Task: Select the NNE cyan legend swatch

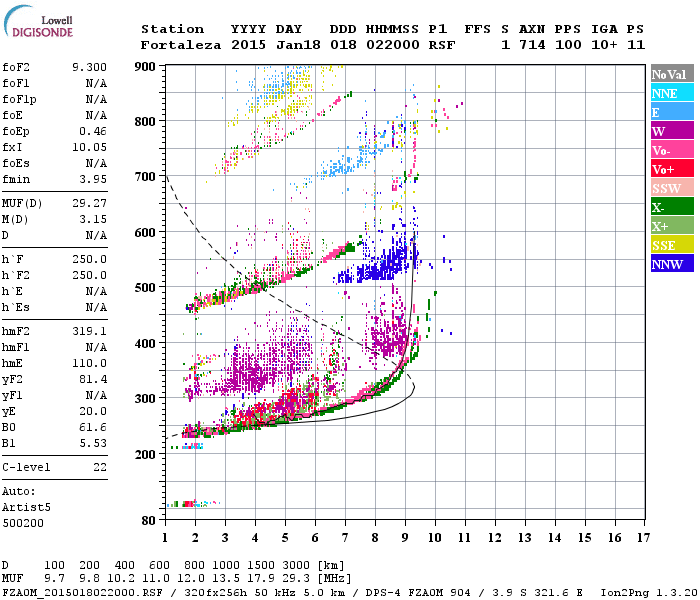Action: [x=672, y=93]
